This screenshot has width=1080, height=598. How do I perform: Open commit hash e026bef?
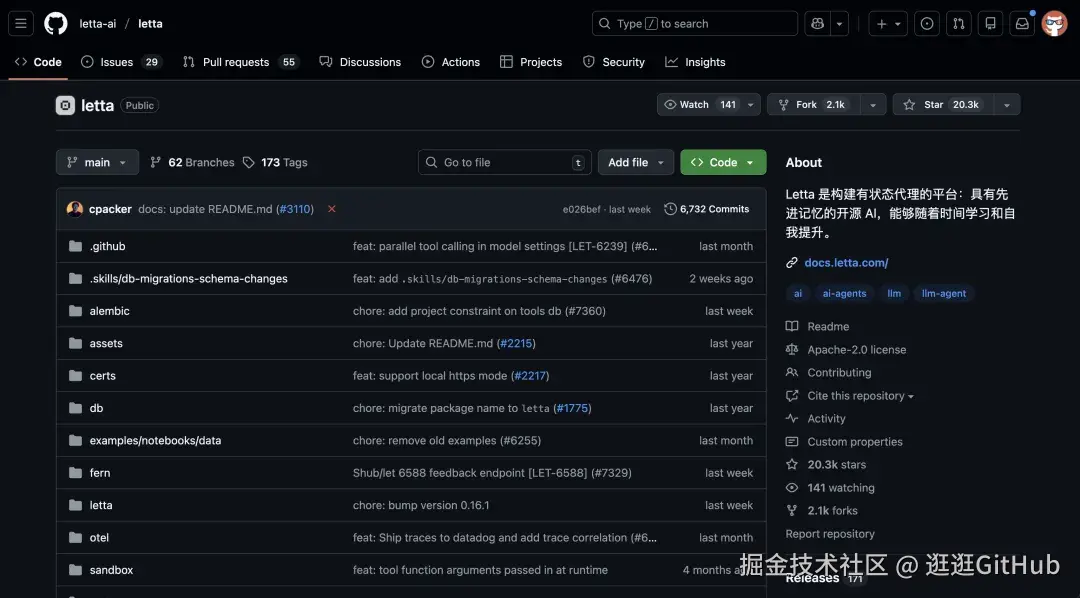581,209
